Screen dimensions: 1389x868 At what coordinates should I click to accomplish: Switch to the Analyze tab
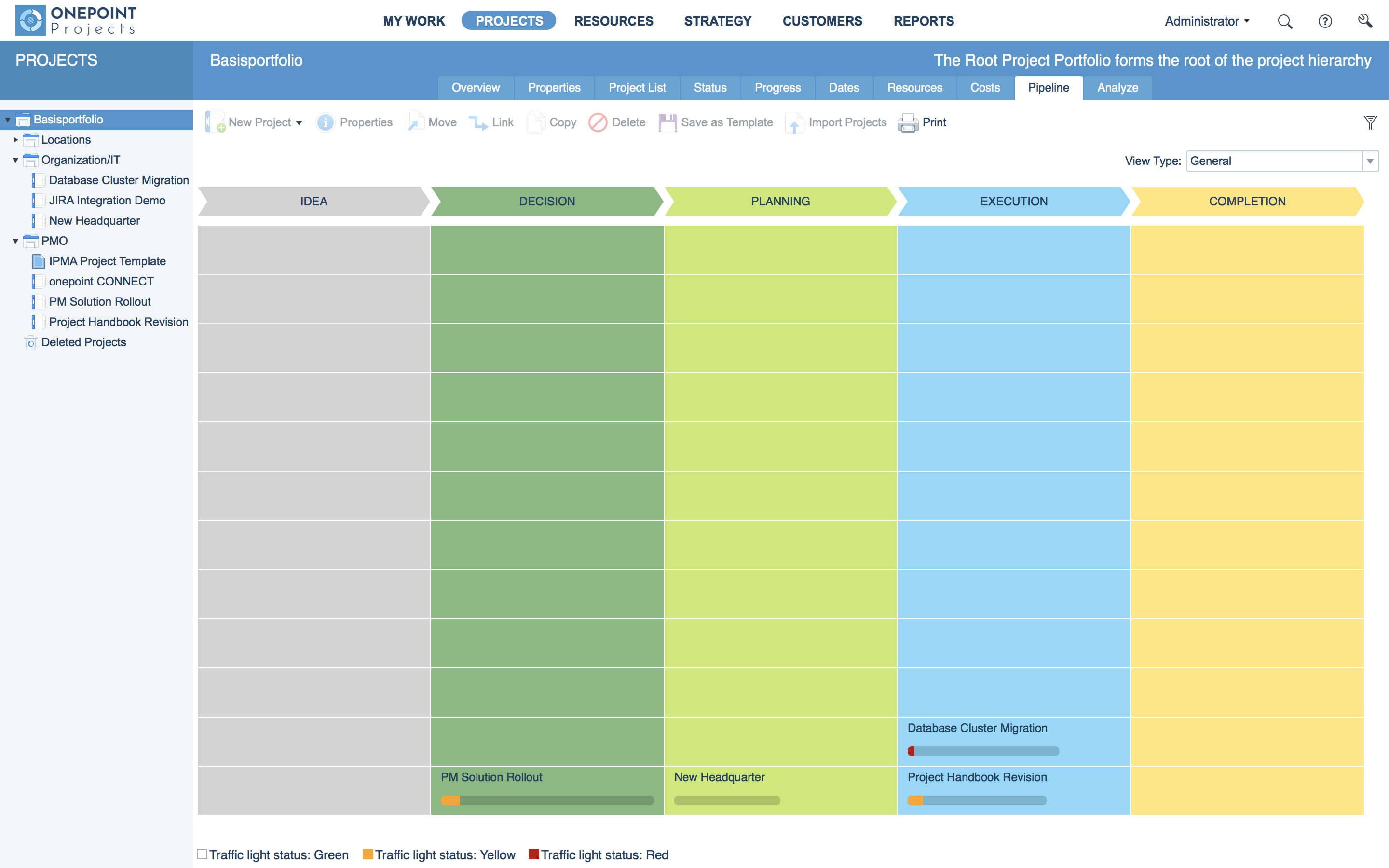[x=1117, y=88]
